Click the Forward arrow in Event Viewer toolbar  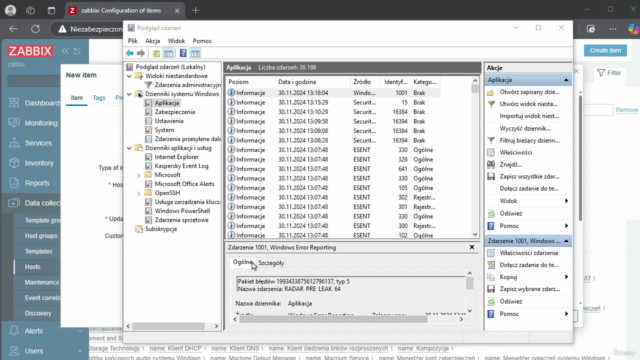point(141,53)
